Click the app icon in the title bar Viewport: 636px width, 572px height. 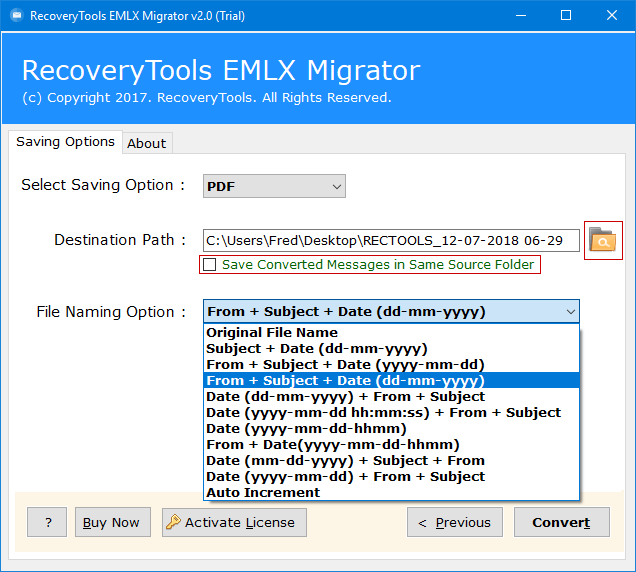click(17, 16)
